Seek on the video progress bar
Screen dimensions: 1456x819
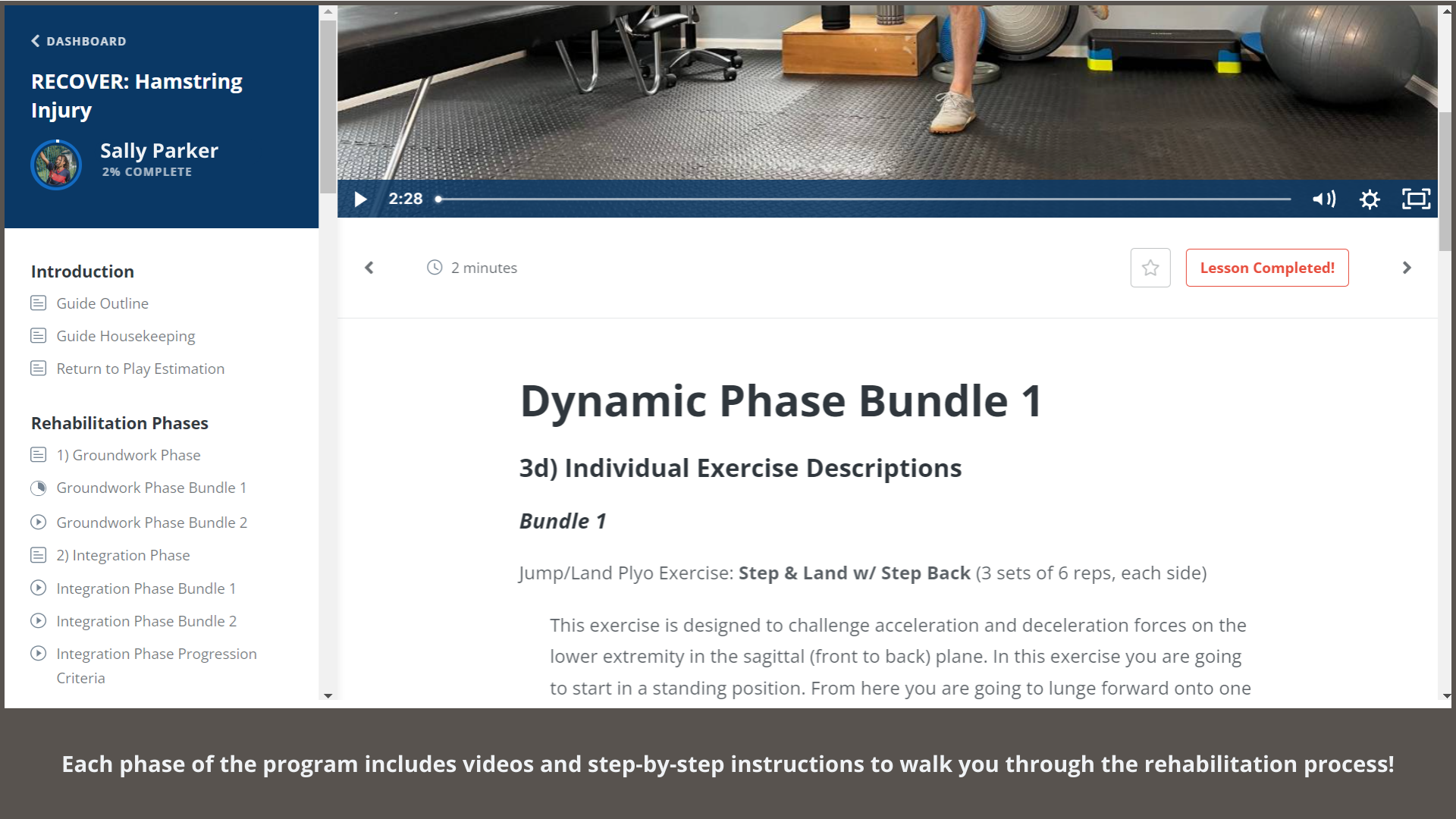(864, 199)
